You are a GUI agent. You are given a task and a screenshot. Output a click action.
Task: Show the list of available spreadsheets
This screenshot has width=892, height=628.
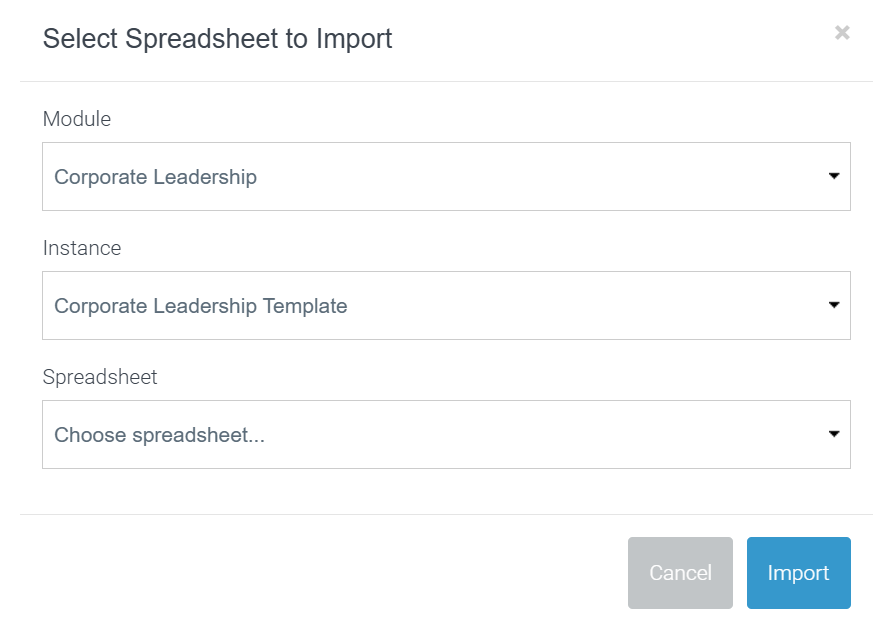point(446,435)
